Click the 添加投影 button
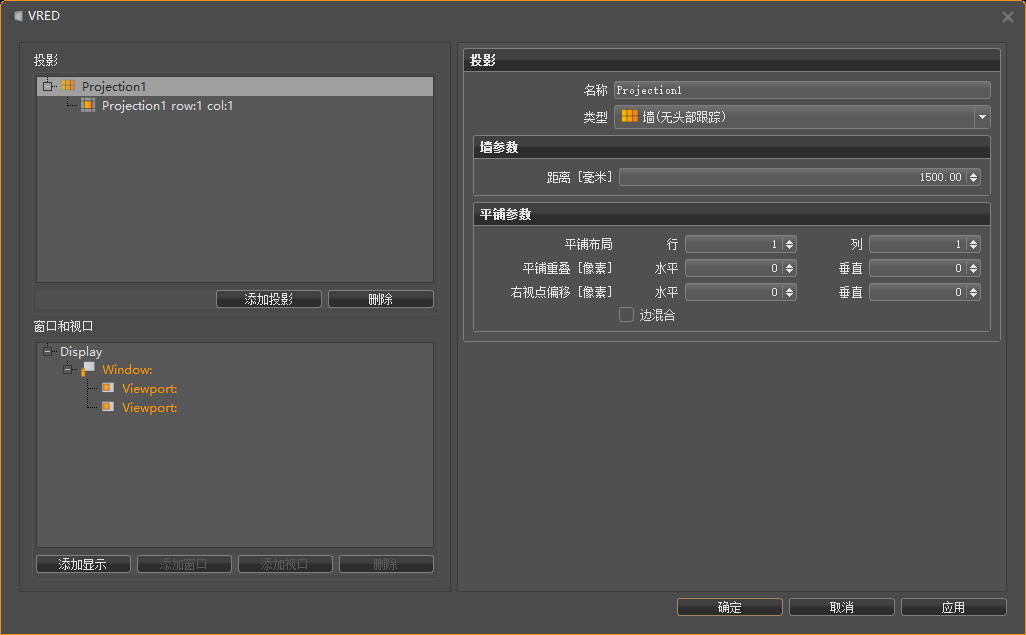The height and width of the screenshot is (635, 1026). point(269,299)
